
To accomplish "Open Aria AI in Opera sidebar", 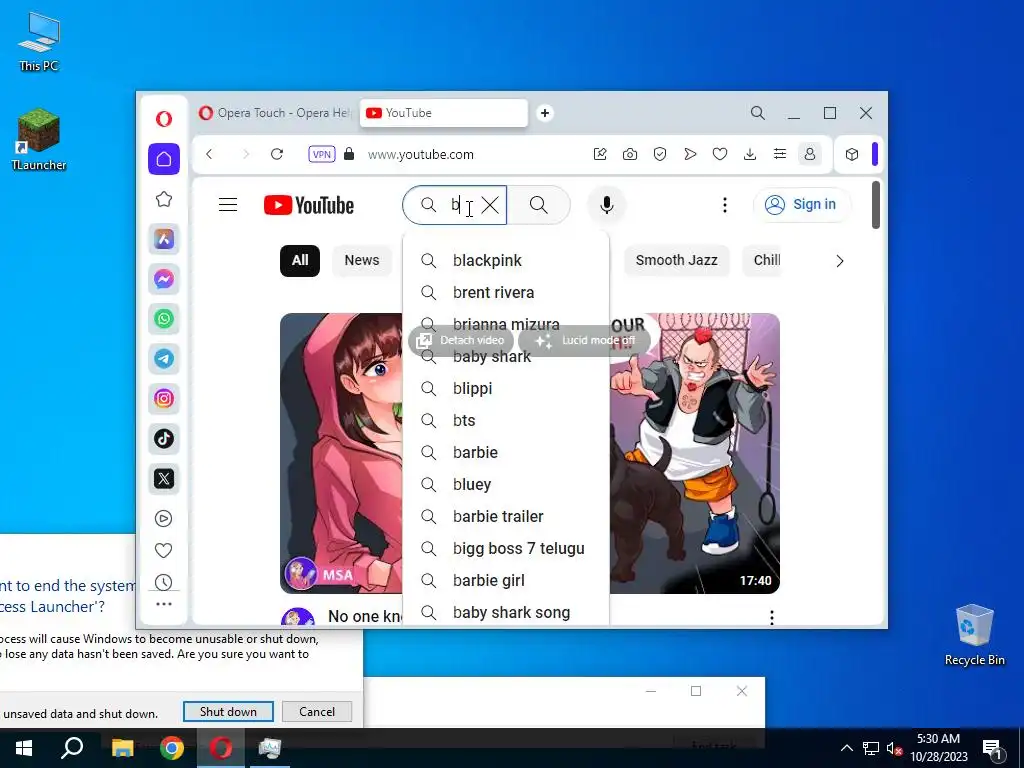I will [x=164, y=239].
